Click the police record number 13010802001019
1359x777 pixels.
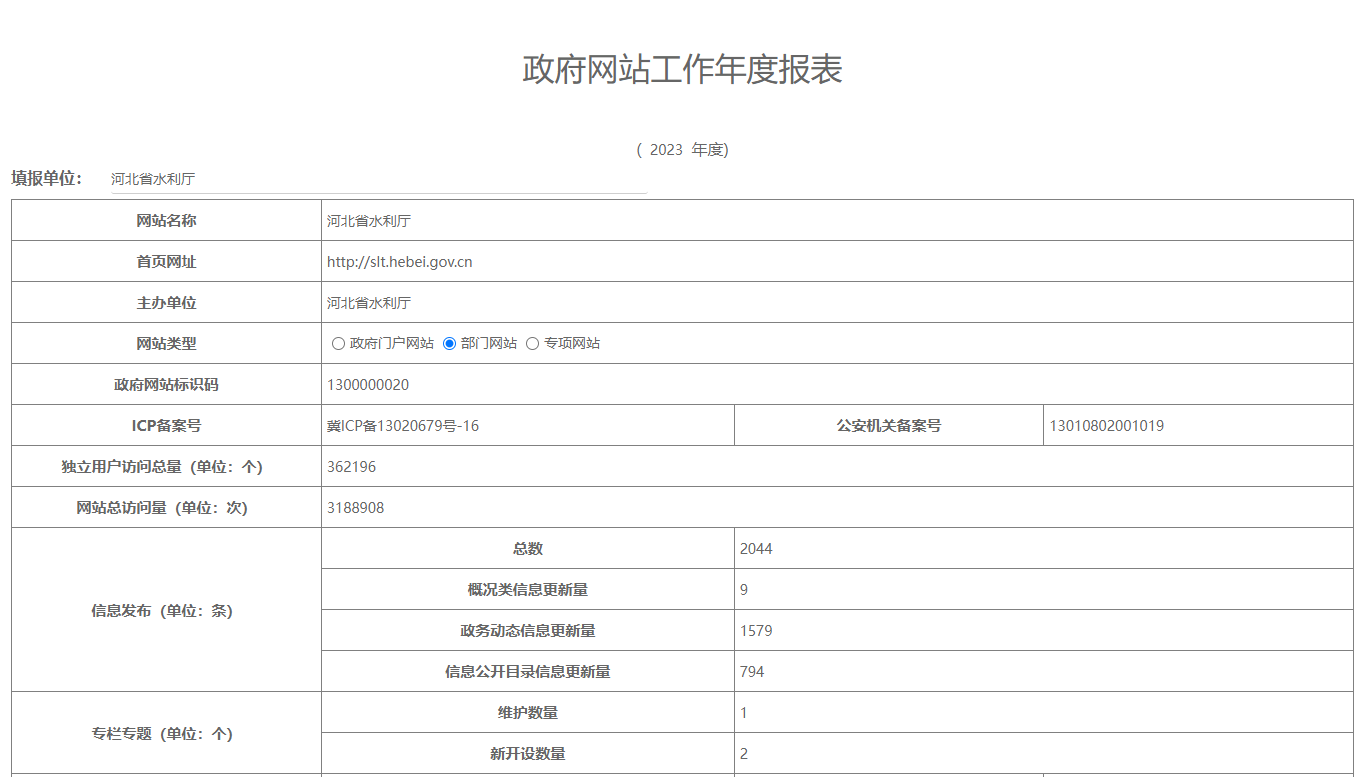pos(1106,426)
